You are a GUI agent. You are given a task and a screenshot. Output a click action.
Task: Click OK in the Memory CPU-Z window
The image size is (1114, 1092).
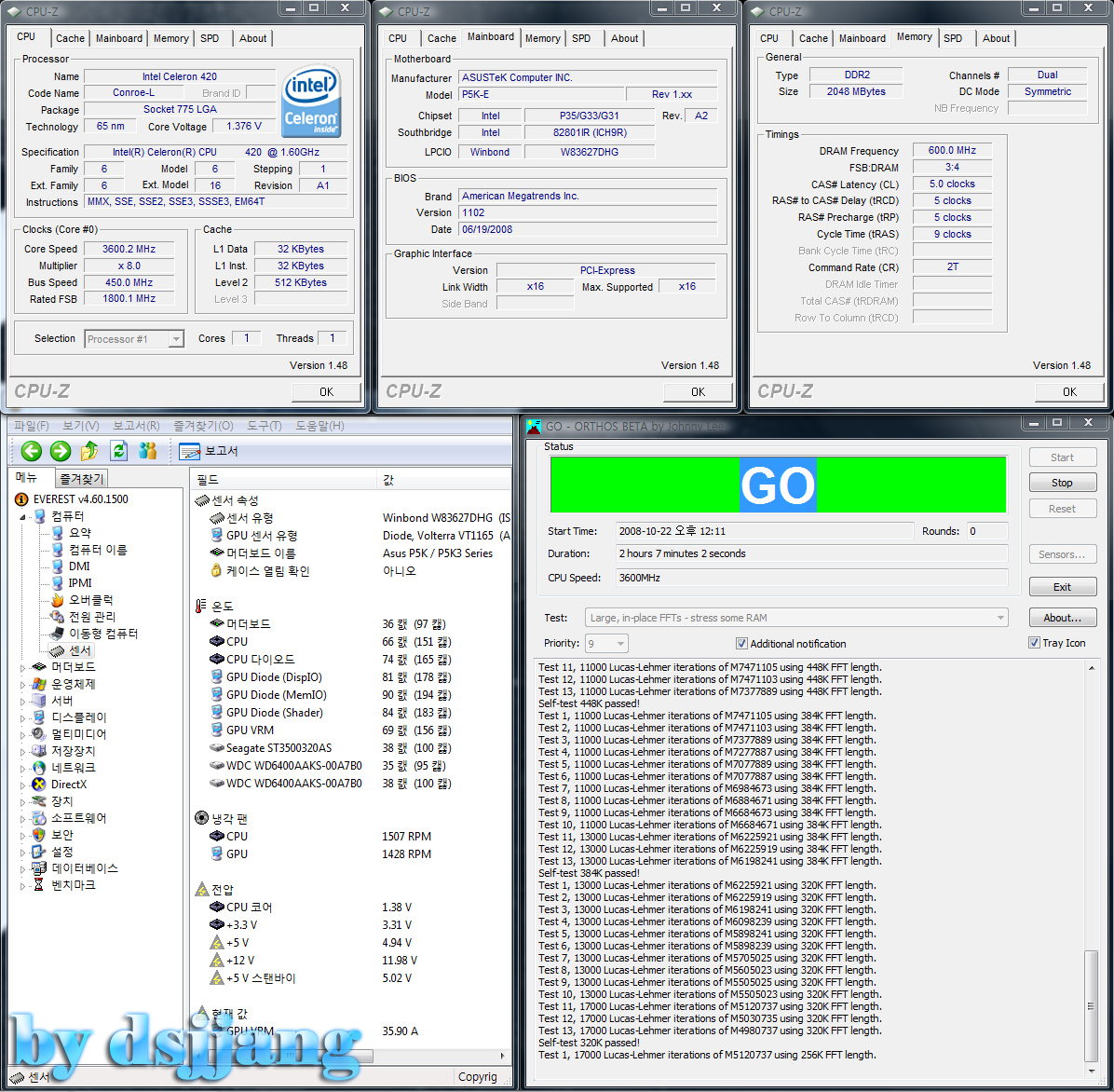point(1069,391)
